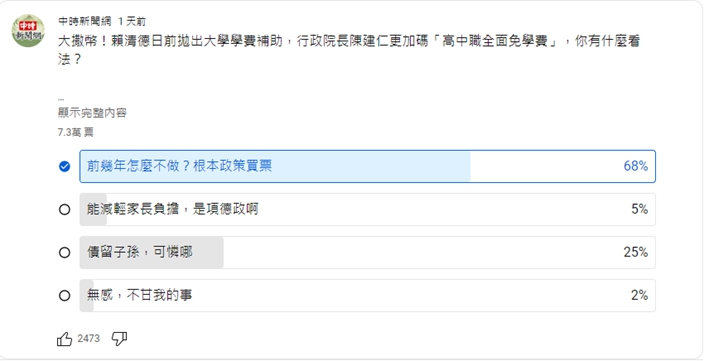
Task: Click the 25% result percentage
Action: [635, 252]
